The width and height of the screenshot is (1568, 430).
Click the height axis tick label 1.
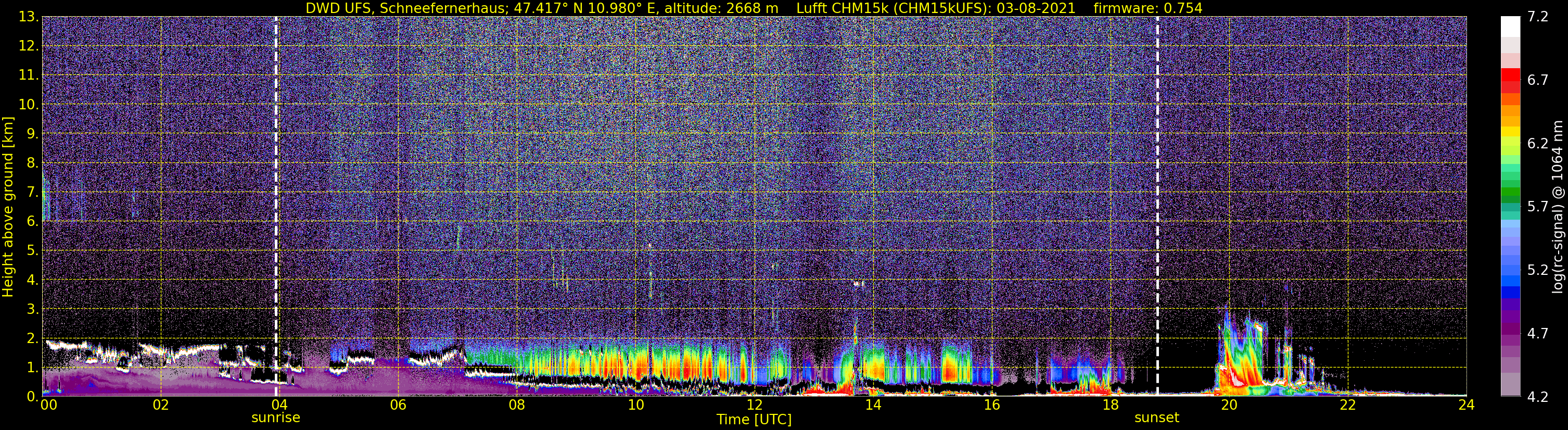(32, 368)
